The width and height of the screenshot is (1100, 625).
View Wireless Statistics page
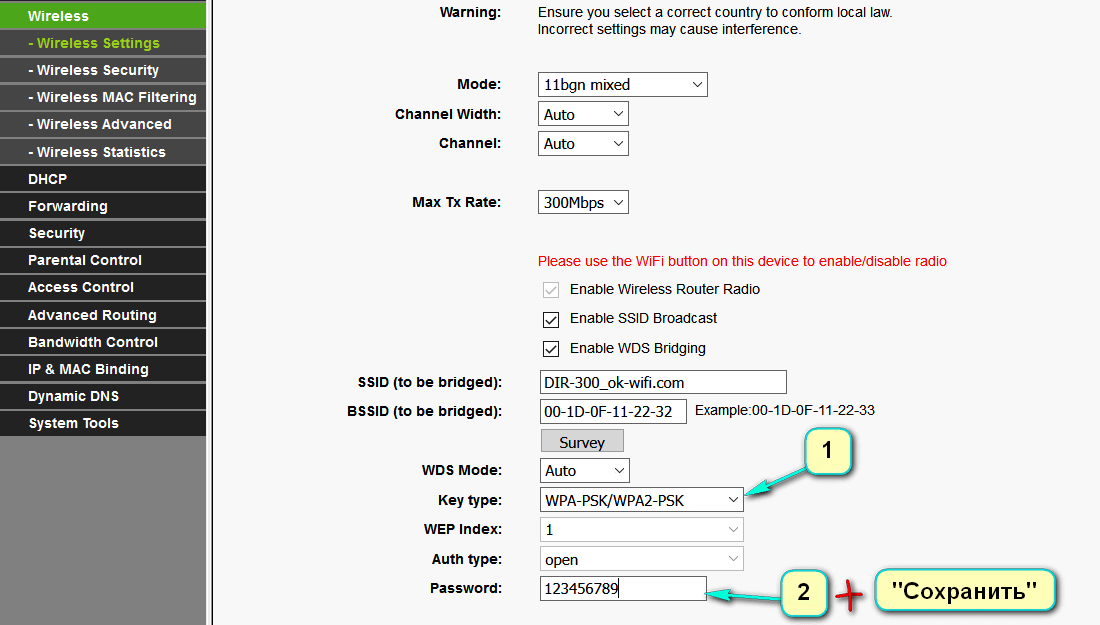(103, 152)
